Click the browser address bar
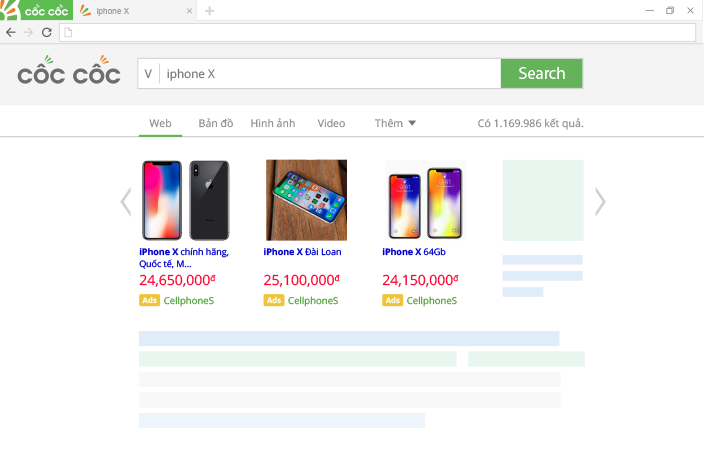The width and height of the screenshot is (704, 455). click(378, 32)
